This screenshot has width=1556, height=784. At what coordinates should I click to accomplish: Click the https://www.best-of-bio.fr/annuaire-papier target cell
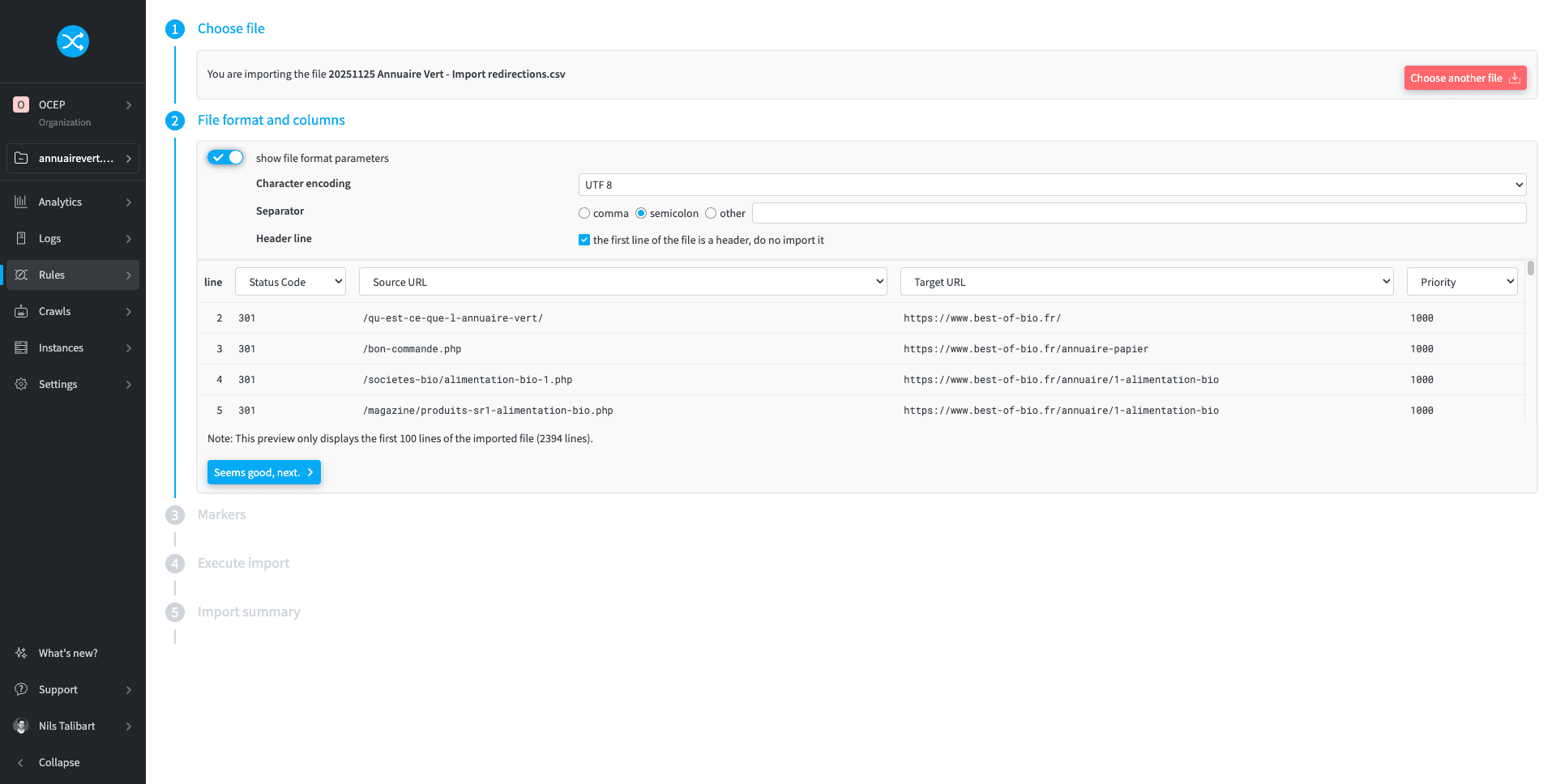(1026, 349)
